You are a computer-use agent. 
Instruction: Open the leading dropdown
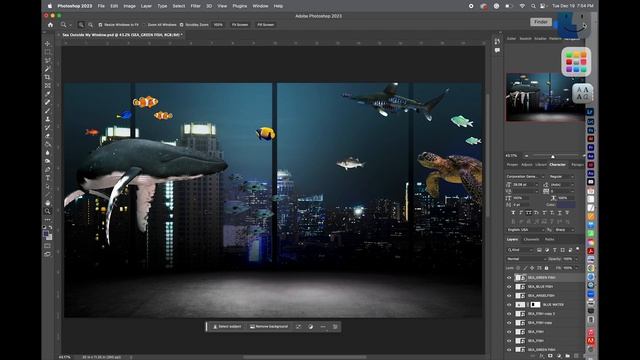pyautogui.click(x=562, y=184)
